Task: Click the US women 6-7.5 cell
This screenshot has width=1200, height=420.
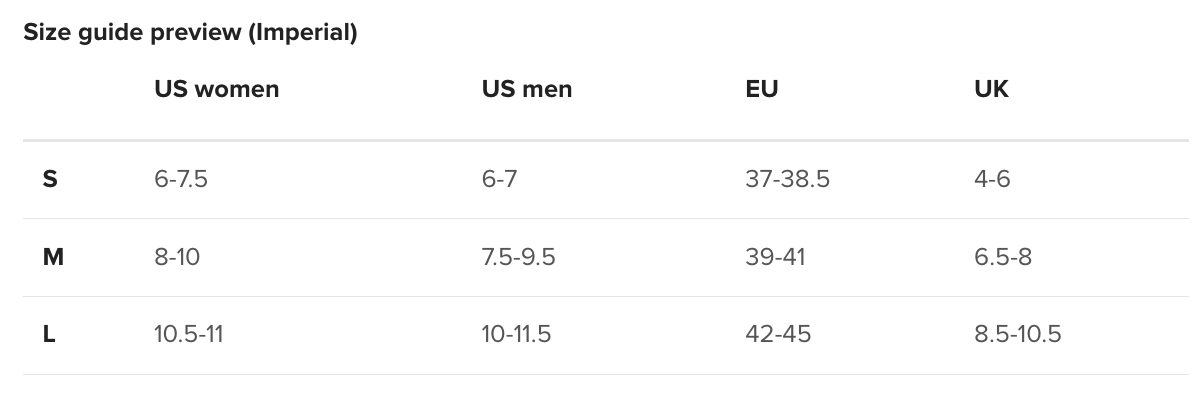Action: click(x=181, y=180)
